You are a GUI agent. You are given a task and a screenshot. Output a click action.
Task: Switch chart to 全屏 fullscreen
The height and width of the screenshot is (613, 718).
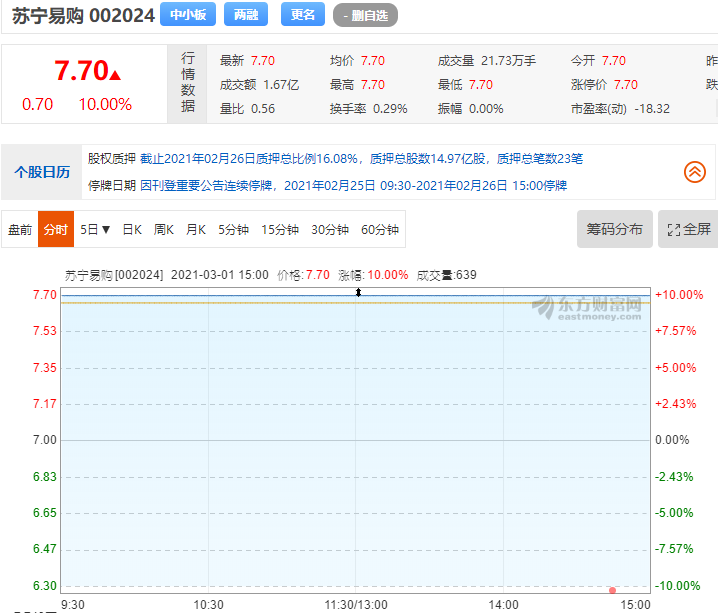688,229
